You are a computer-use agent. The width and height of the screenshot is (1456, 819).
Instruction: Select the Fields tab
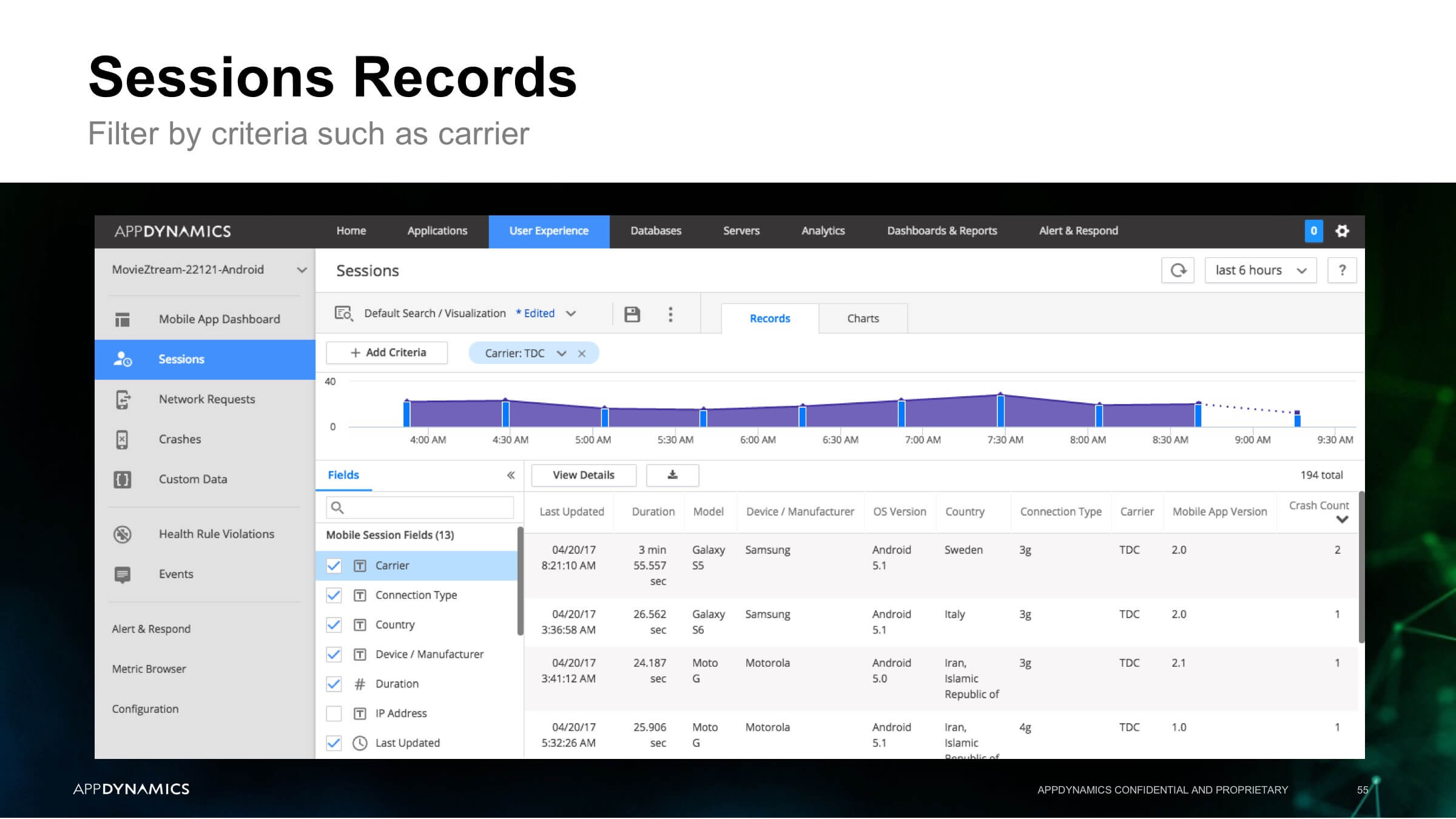point(343,475)
